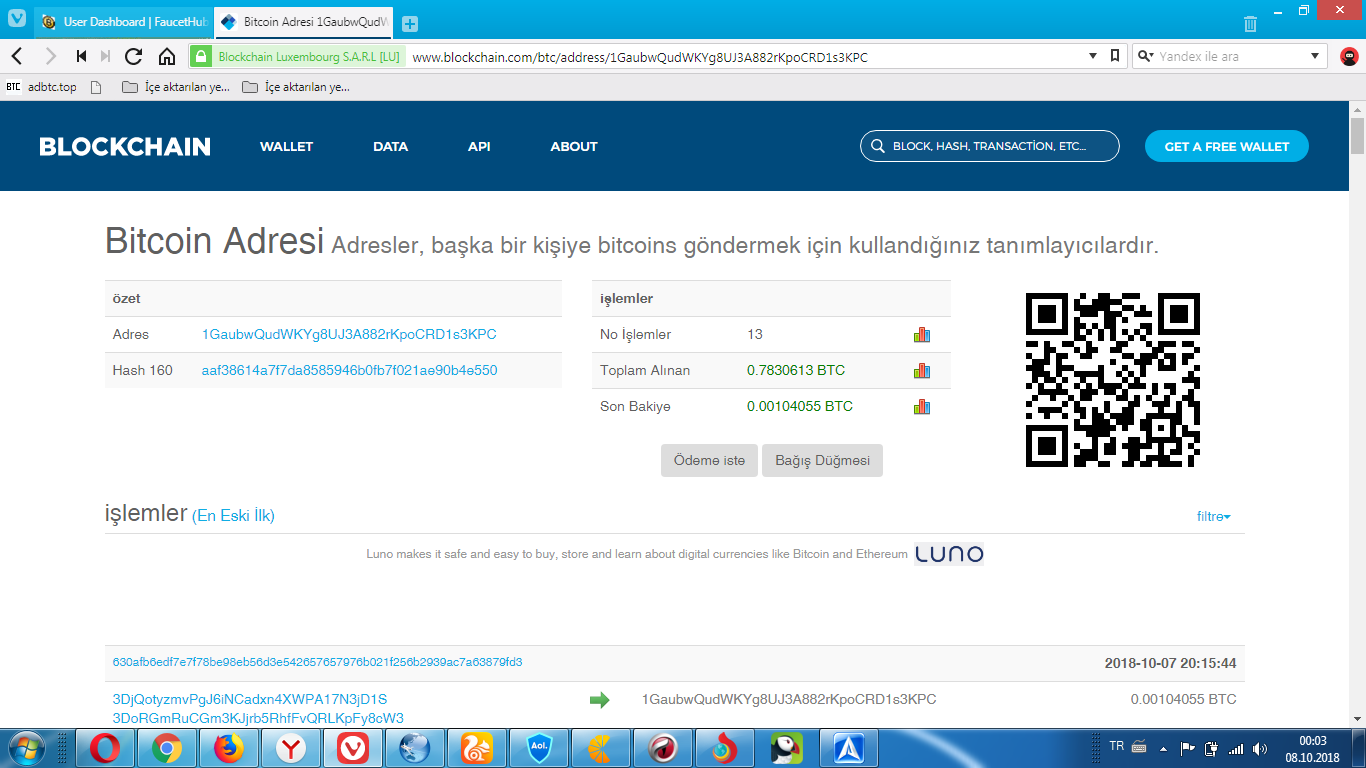Open the WALLET menu item
Screen dimensions: 1366x768
pos(286,146)
